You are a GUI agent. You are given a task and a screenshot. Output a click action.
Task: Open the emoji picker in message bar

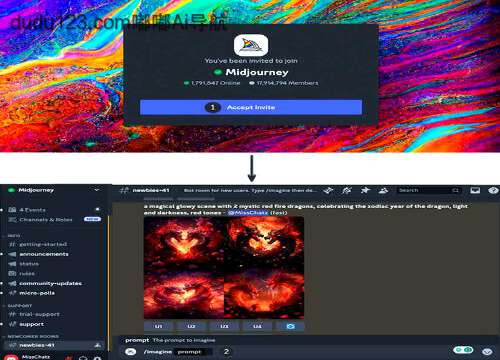pyautogui.click(x=487, y=351)
